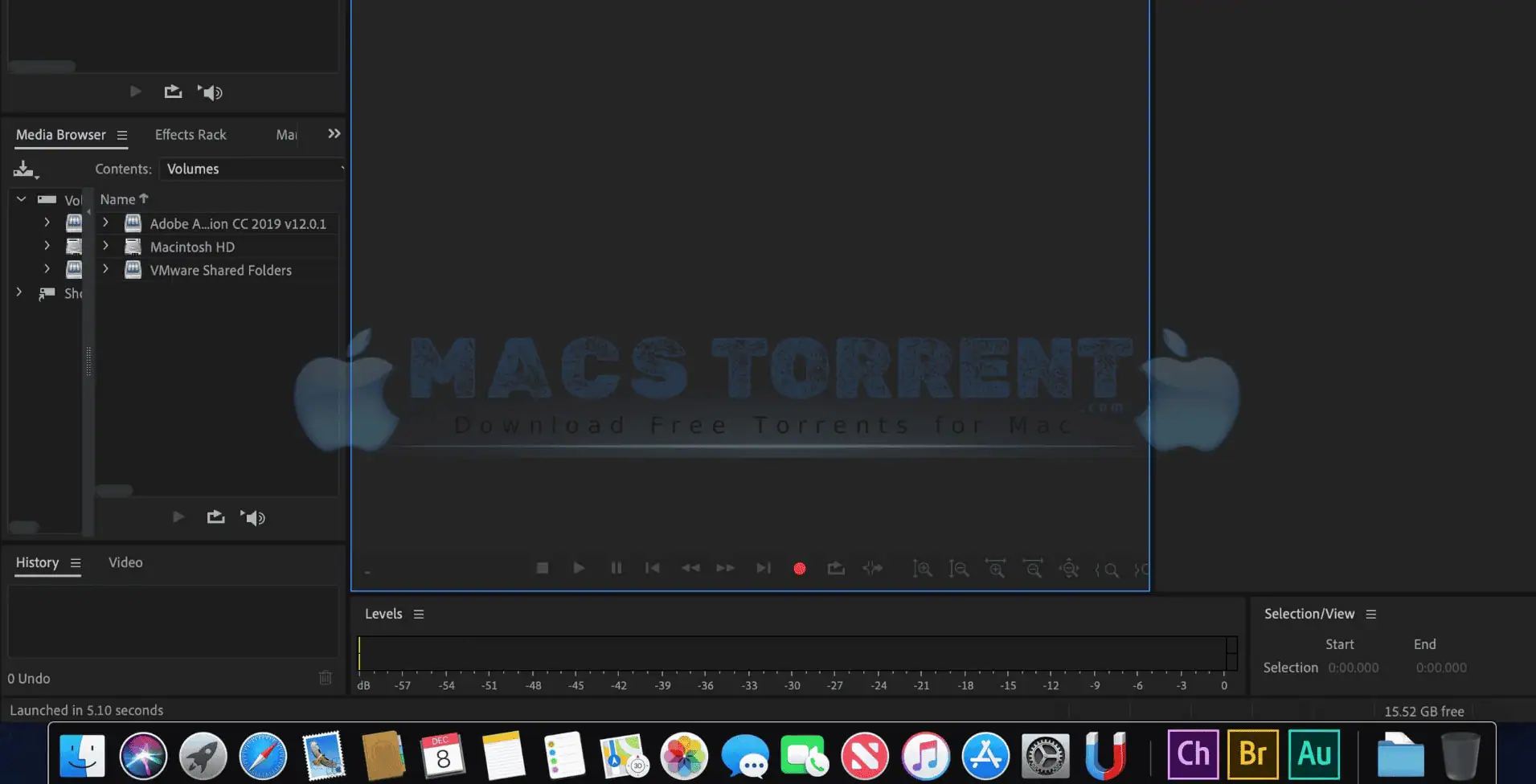The height and width of the screenshot is (784, 1536).
Task: Edit the Selection End time value
Action: click(1441, 668)
